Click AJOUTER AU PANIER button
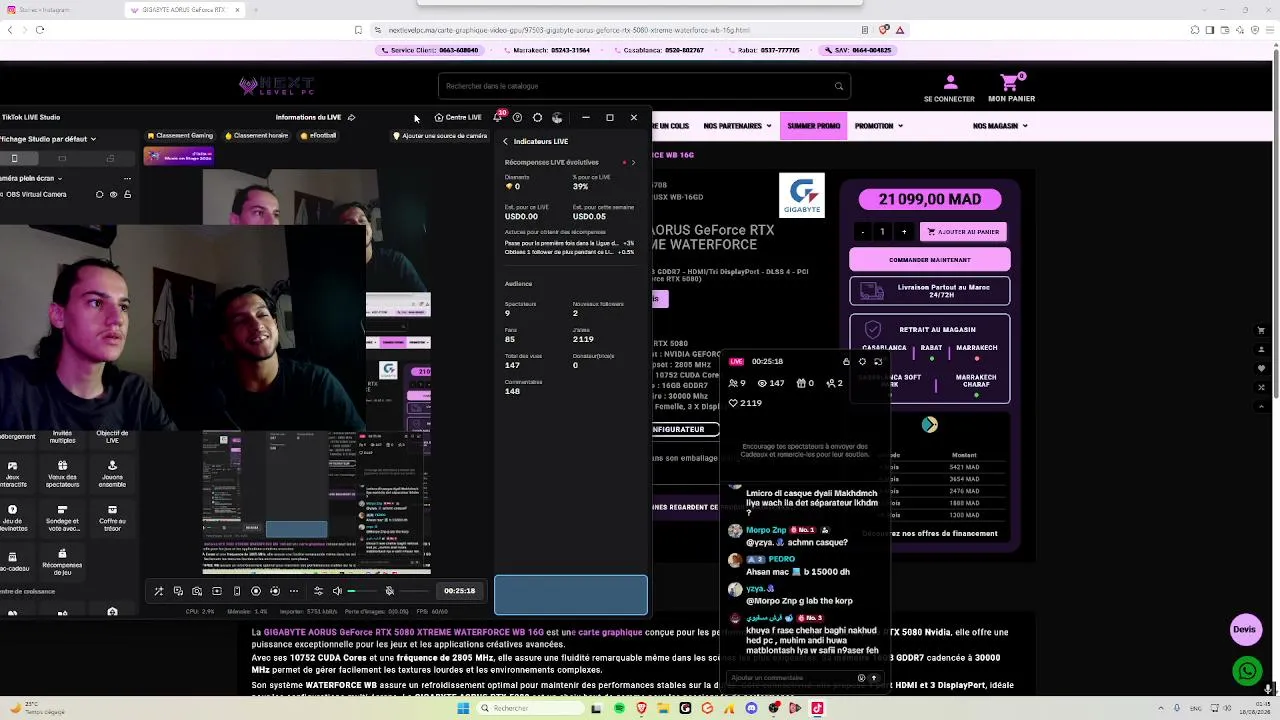 click(964, 232)
